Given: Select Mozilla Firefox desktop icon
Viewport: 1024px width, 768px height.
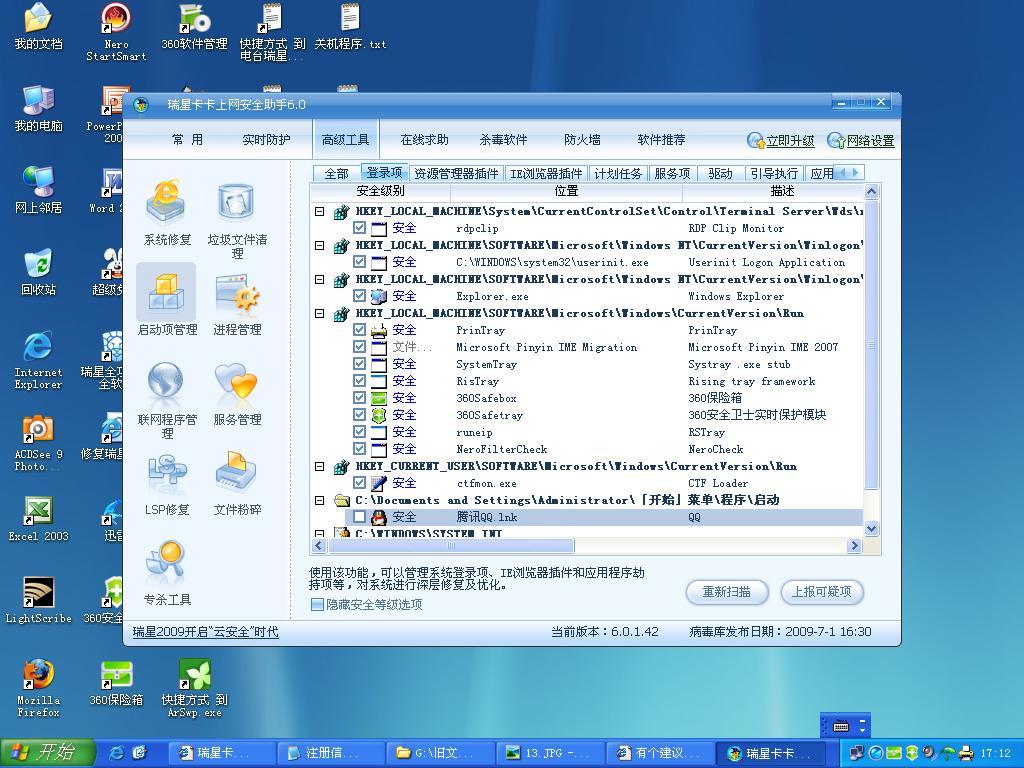Looking at the screenshot, I should [x=38, y=688].
